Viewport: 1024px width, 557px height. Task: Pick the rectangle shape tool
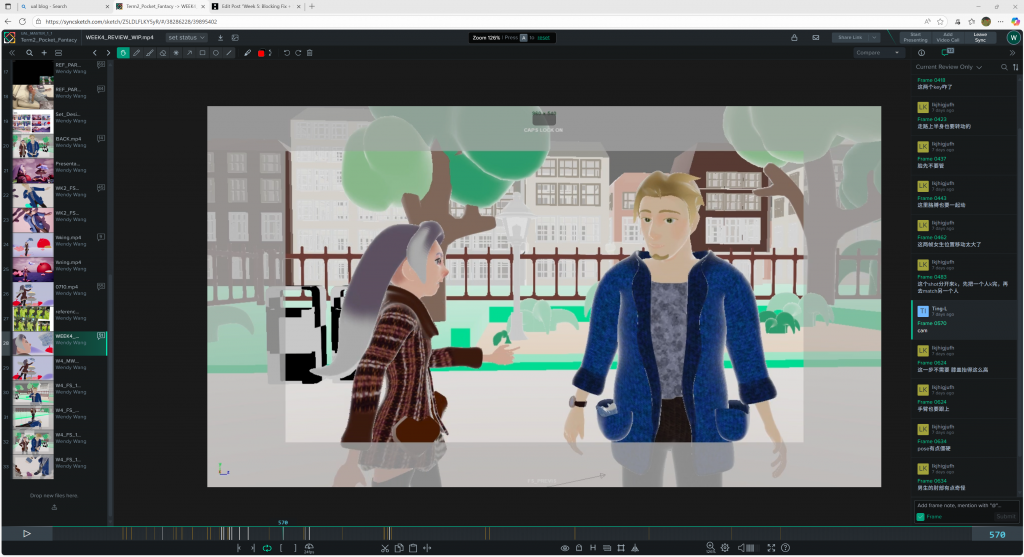click(202, 53)
